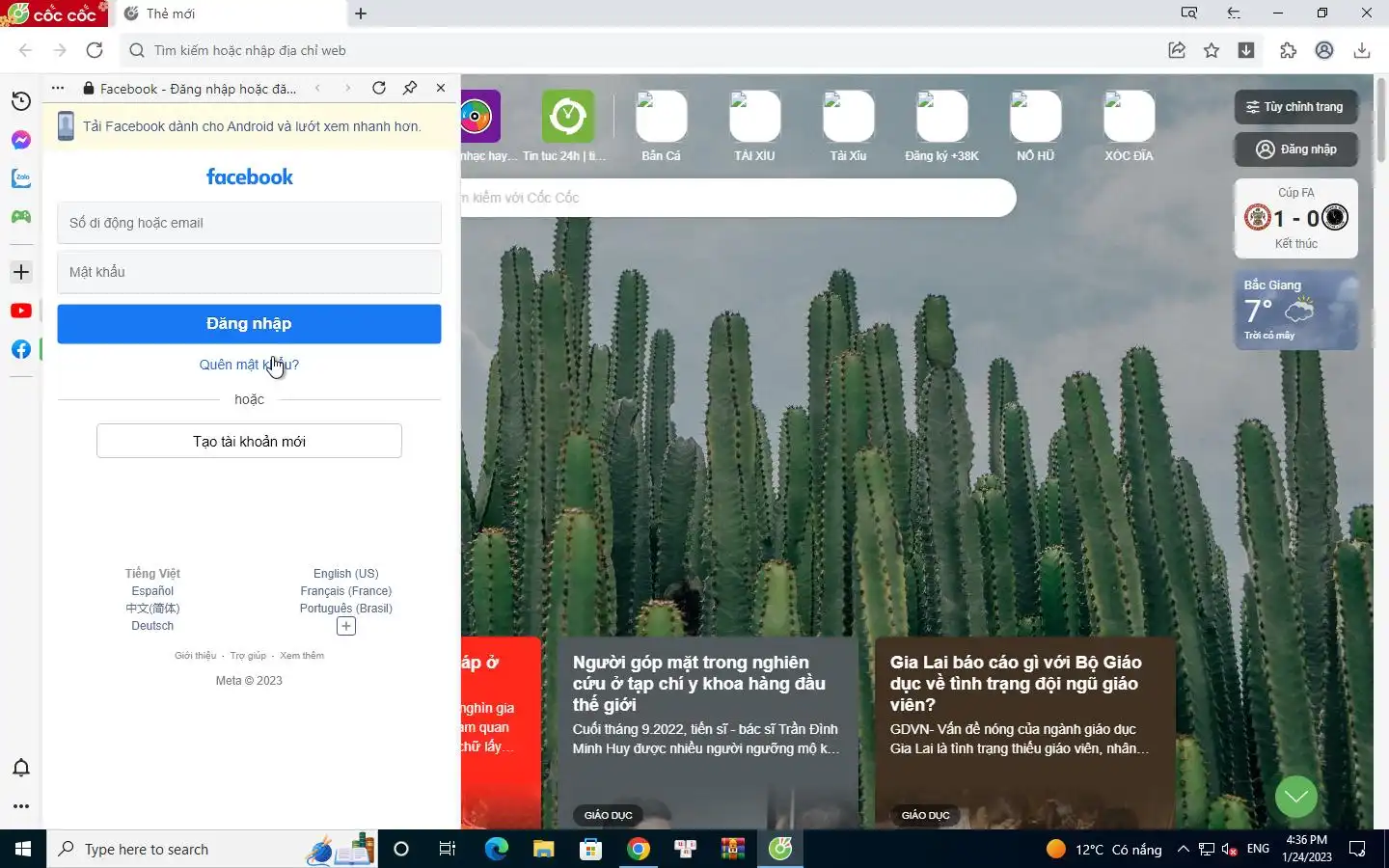
Task: Click the Facebook for Android download banner
Action: point(251,126)
